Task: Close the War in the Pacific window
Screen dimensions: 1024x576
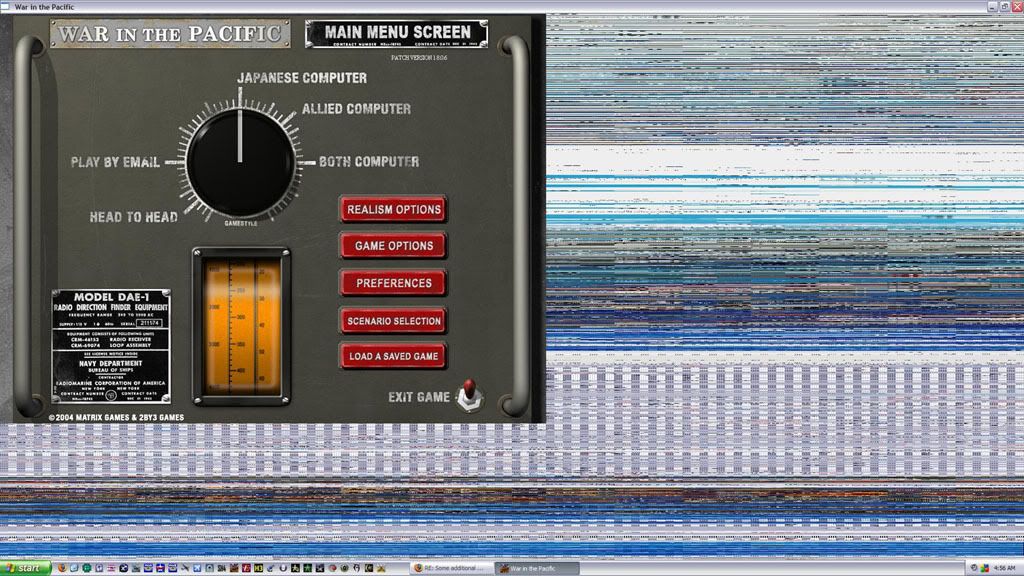Action: click(x=1017, y=7)
